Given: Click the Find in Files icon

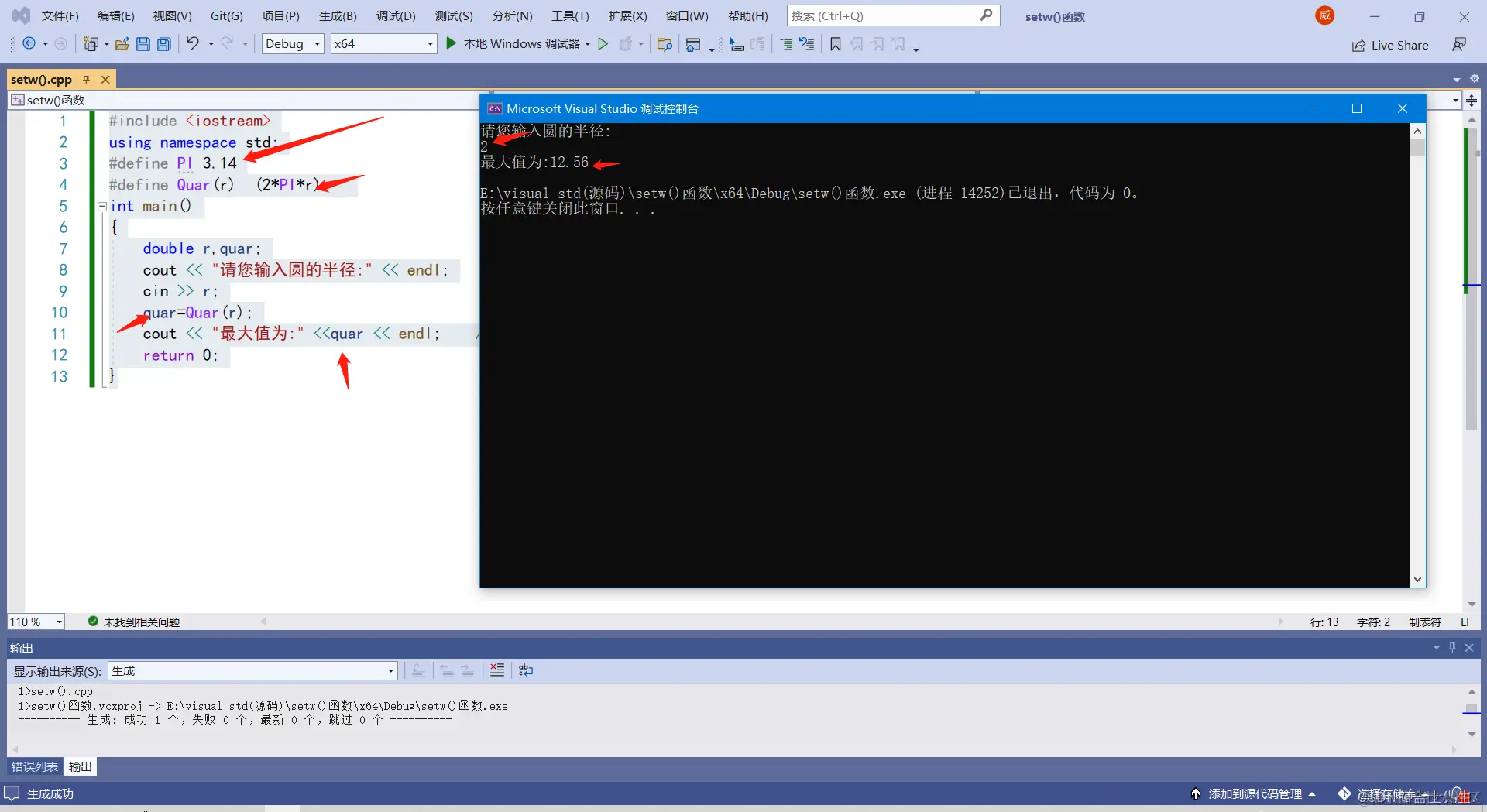Looking at the screenshot, I should coord(665,44).
